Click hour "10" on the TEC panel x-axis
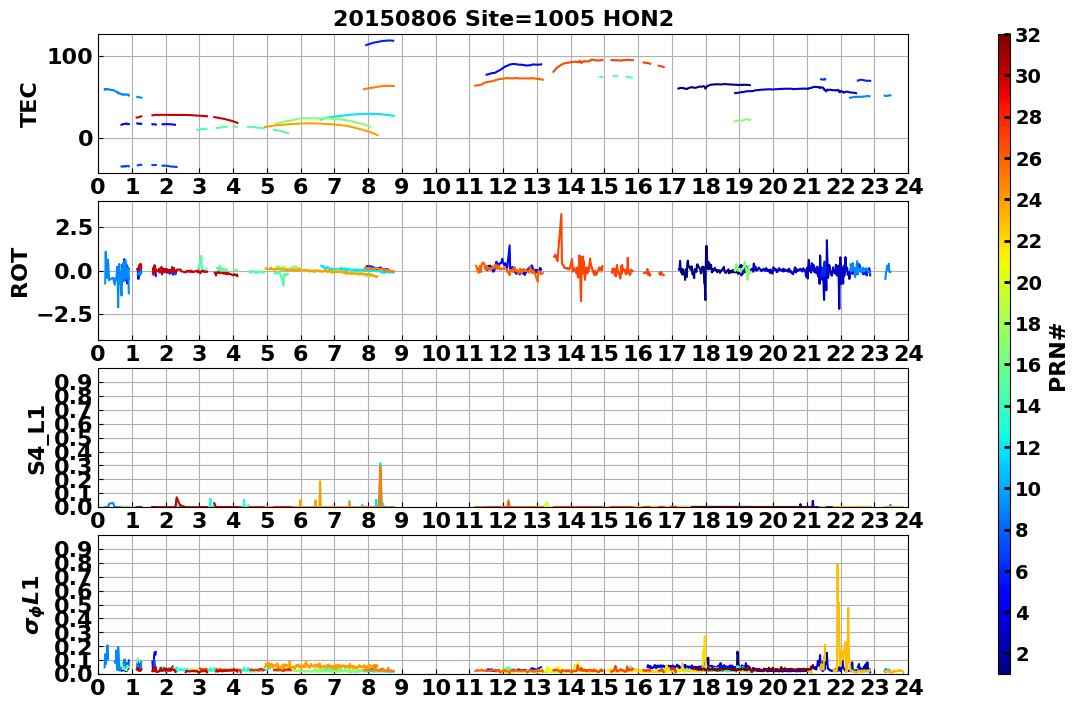 (x=435, y=186)
